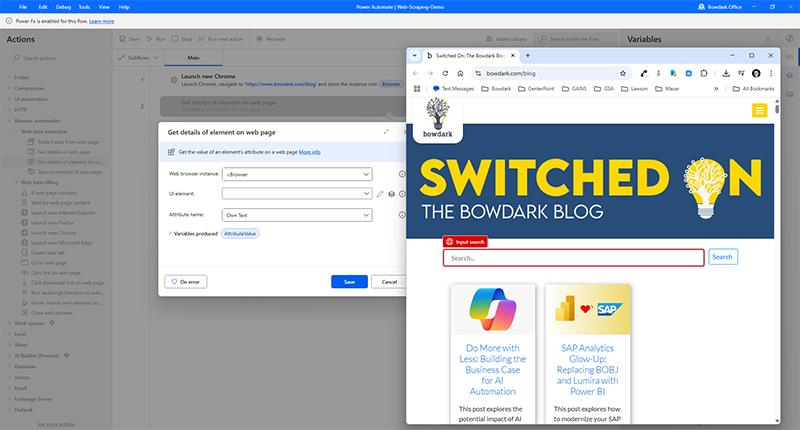
Task: Open Chrome's three-dot menu
Action: [x=771, y=73]
